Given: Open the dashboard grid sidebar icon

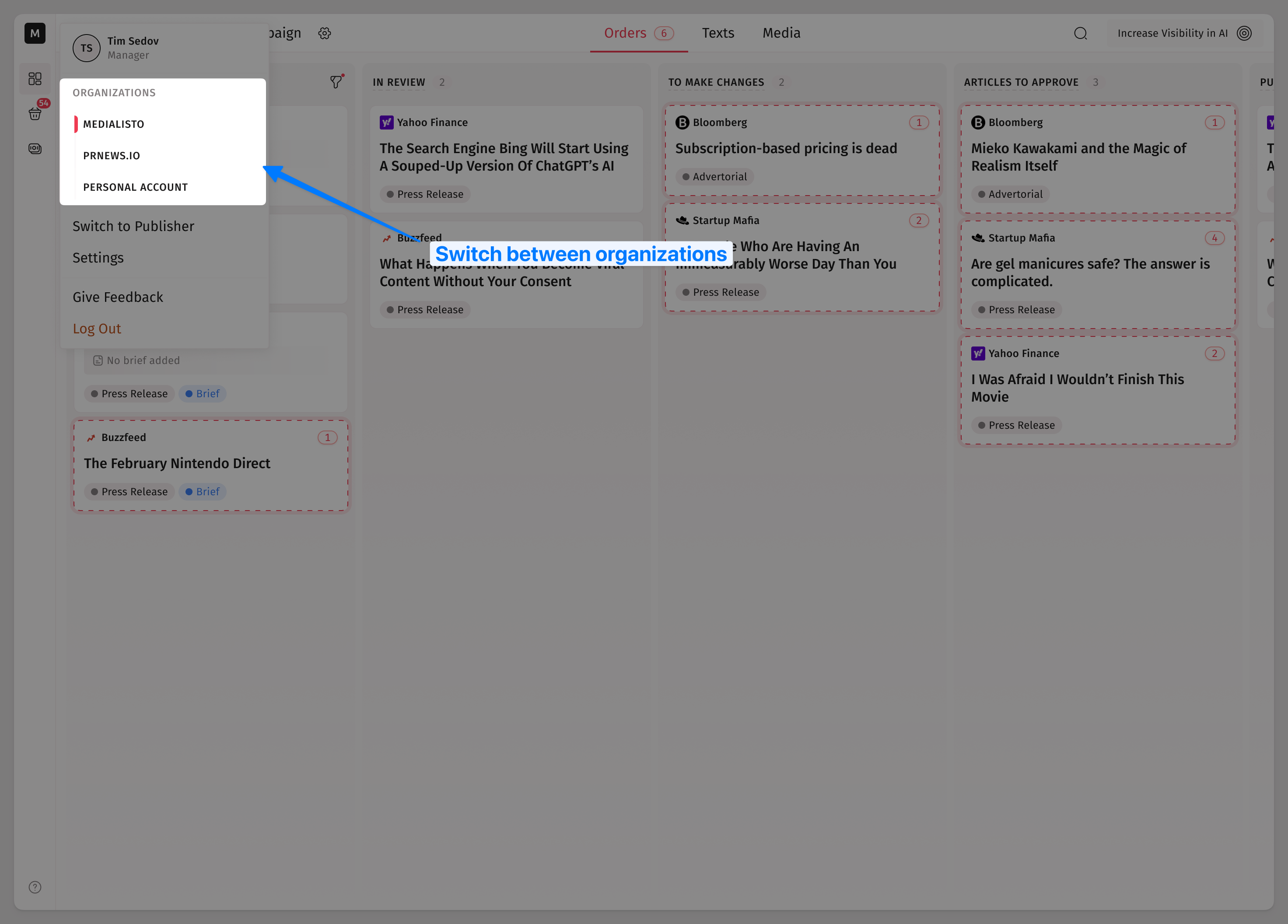Looking at the screenshot, I should tap(35, 78).
